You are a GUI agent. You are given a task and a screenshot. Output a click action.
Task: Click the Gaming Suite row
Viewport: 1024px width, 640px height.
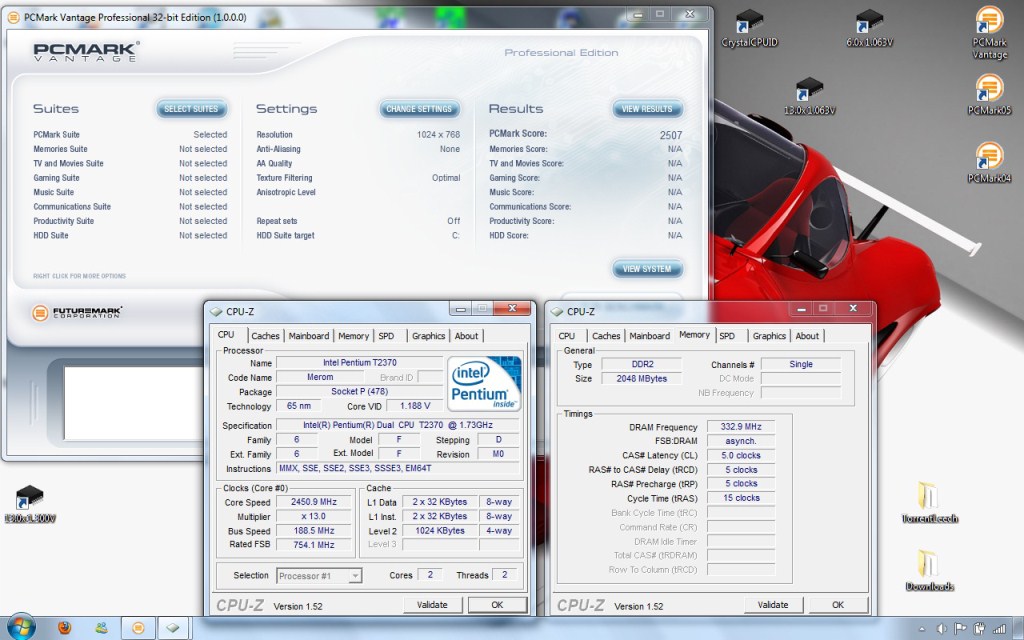pos(130,178)
